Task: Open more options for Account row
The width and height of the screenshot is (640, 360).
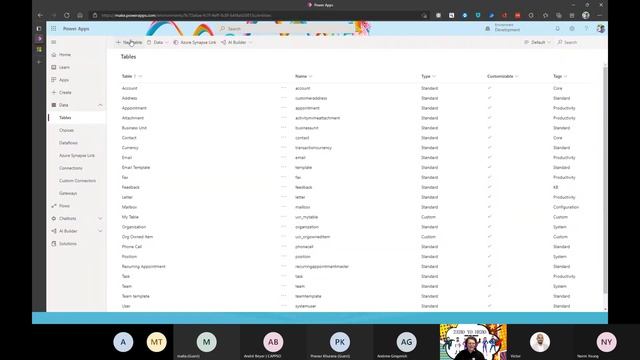Action: click(284, 88)
